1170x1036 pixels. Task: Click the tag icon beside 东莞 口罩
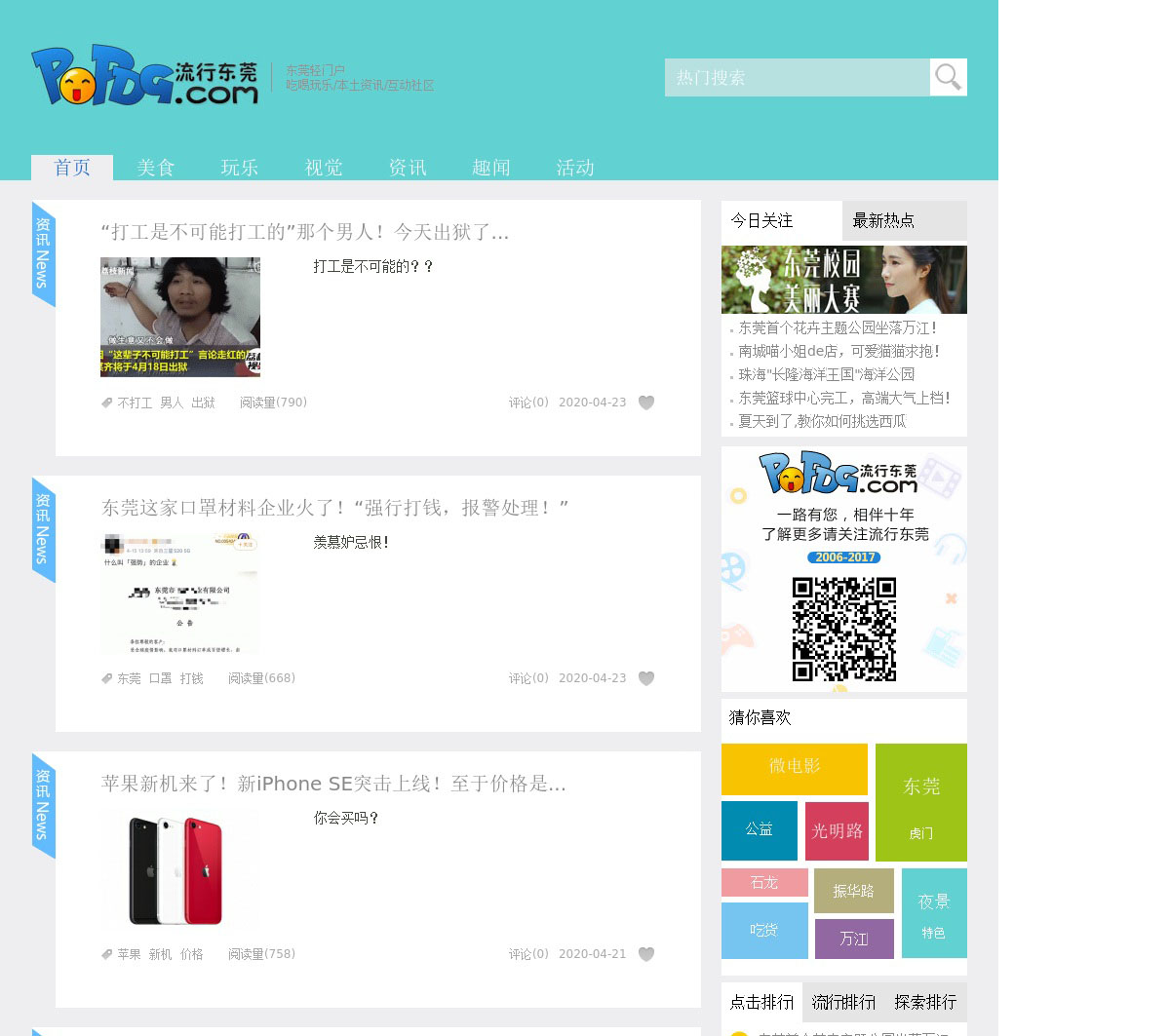[107, 678]
